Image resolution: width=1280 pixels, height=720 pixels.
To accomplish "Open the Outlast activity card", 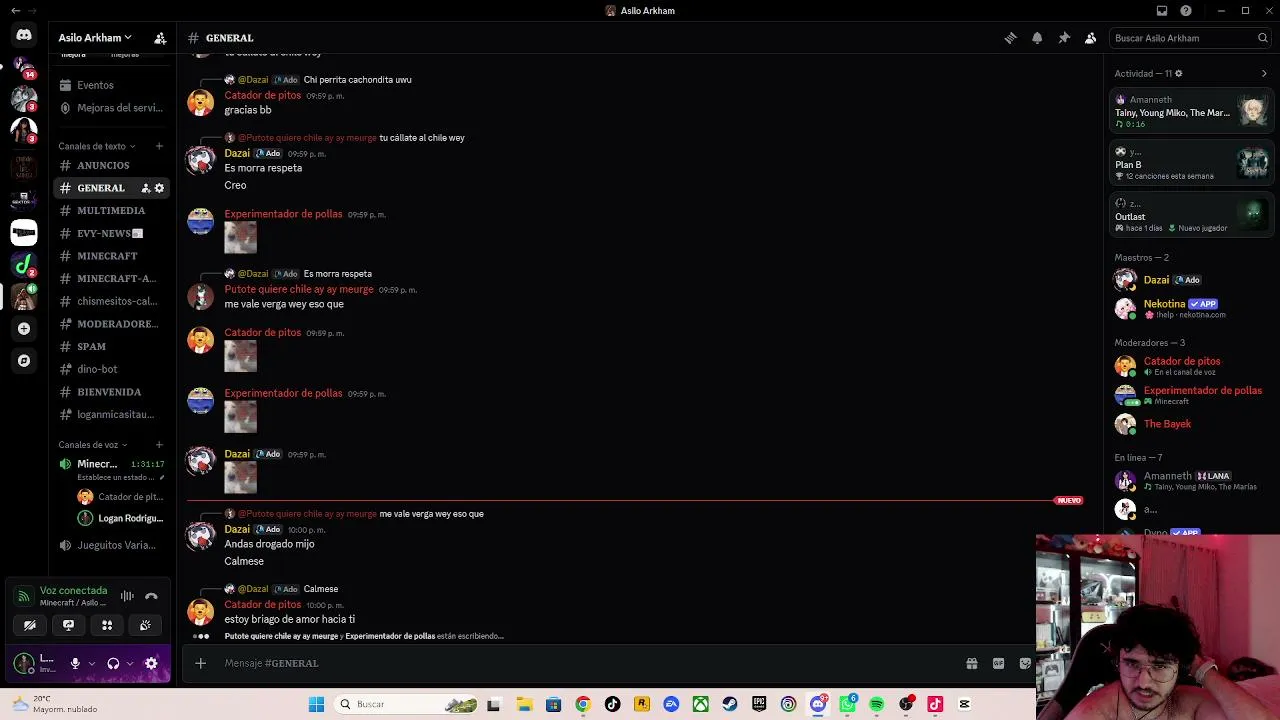I will (1191, 216).
